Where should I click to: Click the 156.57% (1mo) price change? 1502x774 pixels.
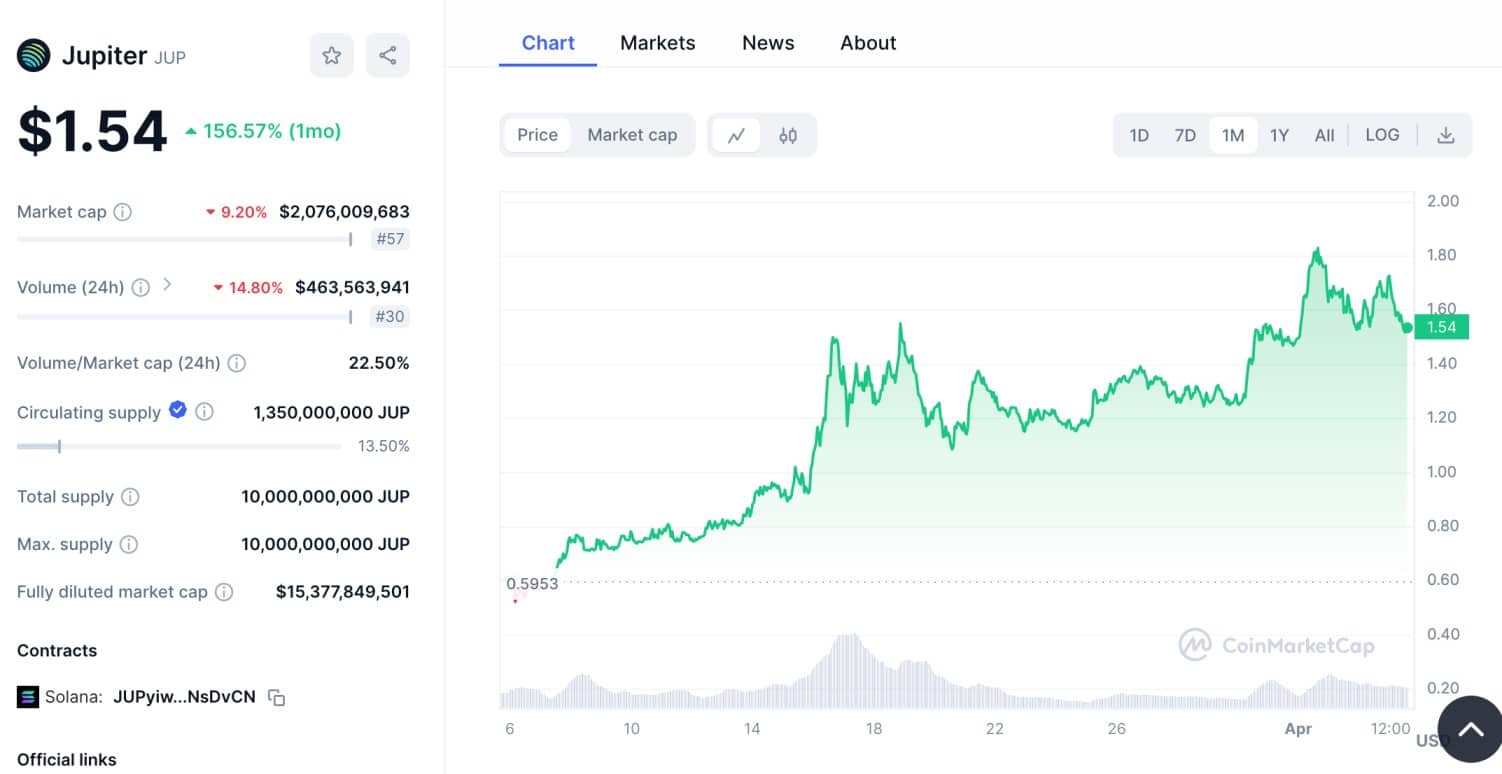pyautogui.click(x=263, y=131)
